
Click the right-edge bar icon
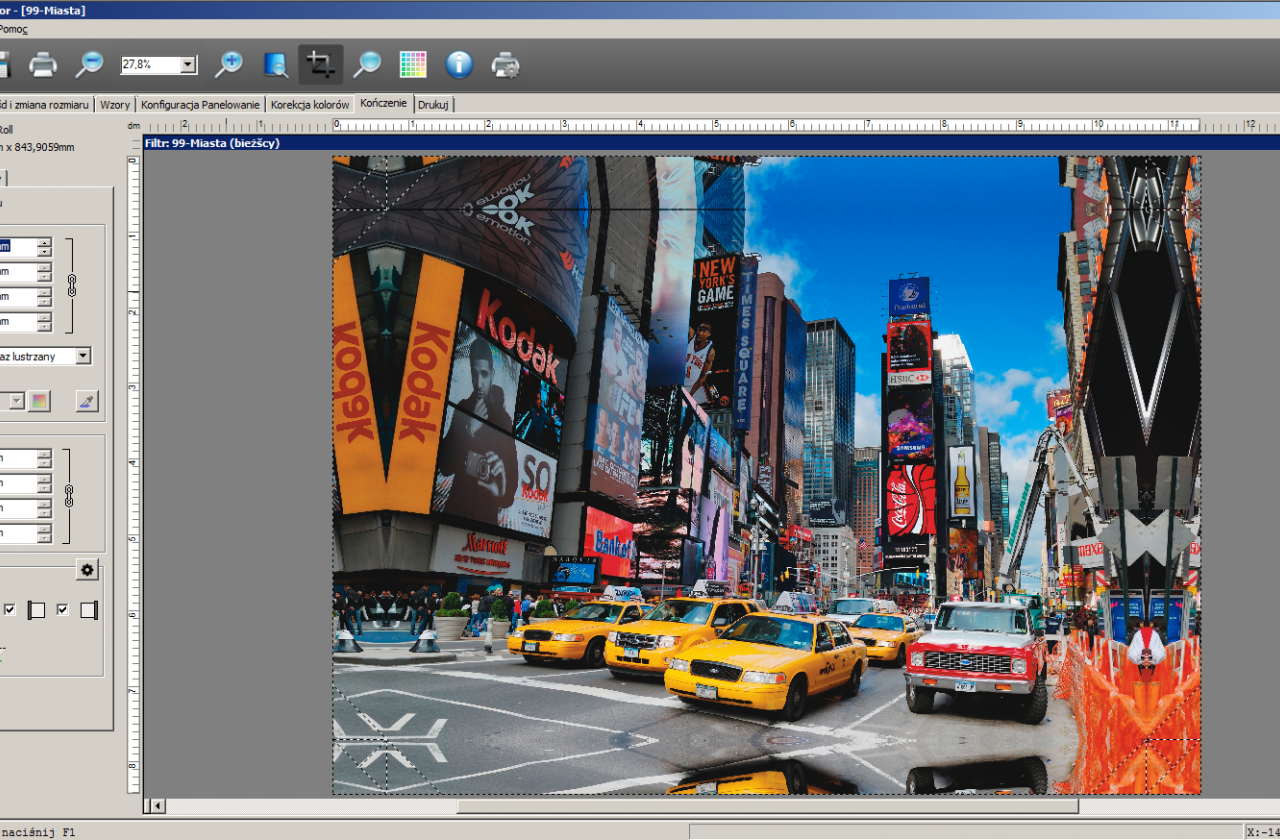click(x=88, y=610)
